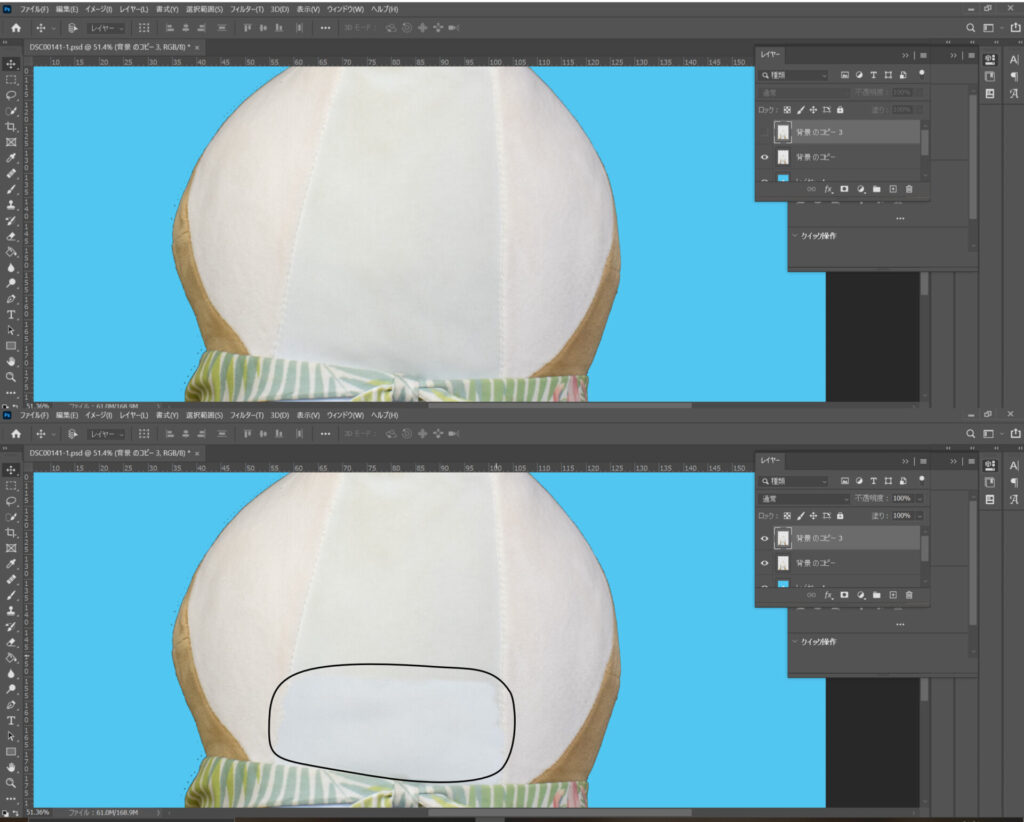1024x822 pixels.
Task: Collapse クイック操作 section in upper window
Action: (795, 236)
